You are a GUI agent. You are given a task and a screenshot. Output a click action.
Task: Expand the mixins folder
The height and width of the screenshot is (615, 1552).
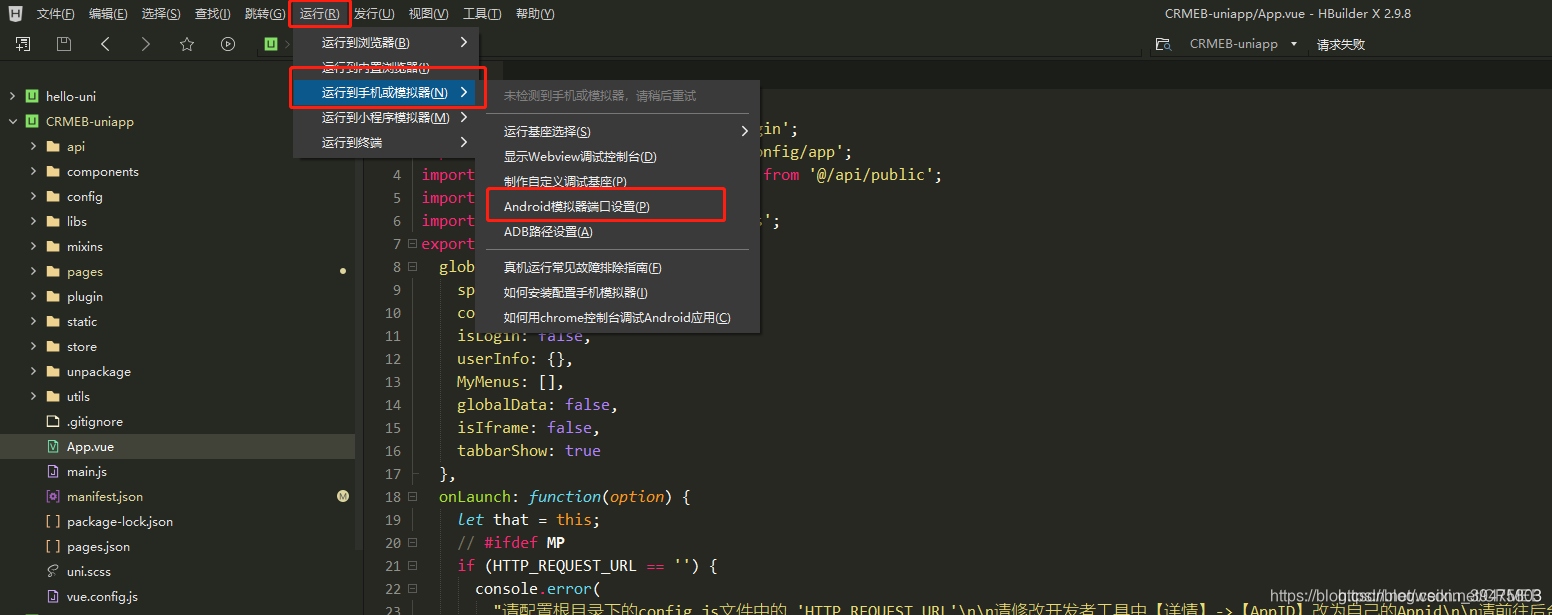coord(33,246)
